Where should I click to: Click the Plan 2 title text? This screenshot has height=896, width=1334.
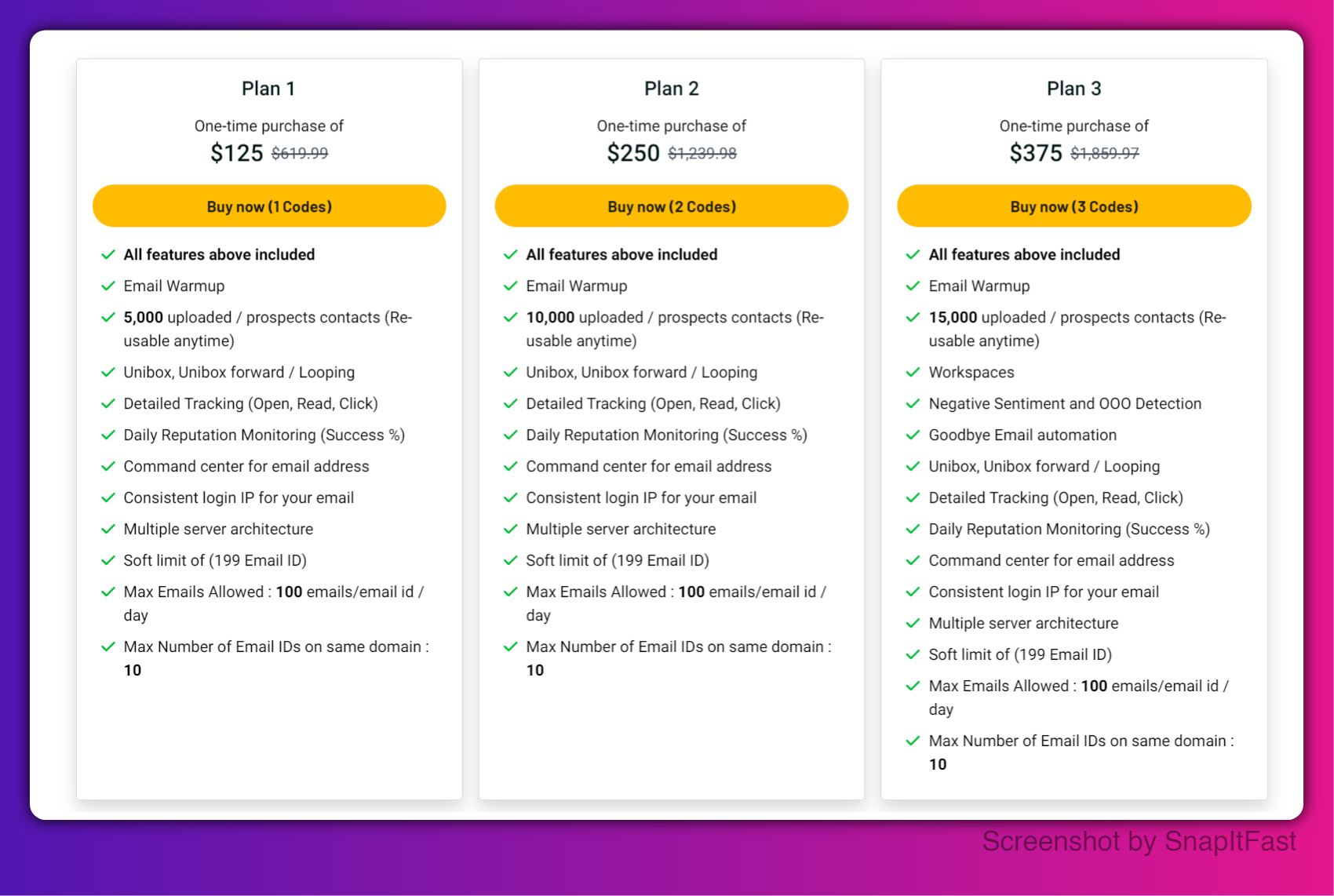pos(671,89)
